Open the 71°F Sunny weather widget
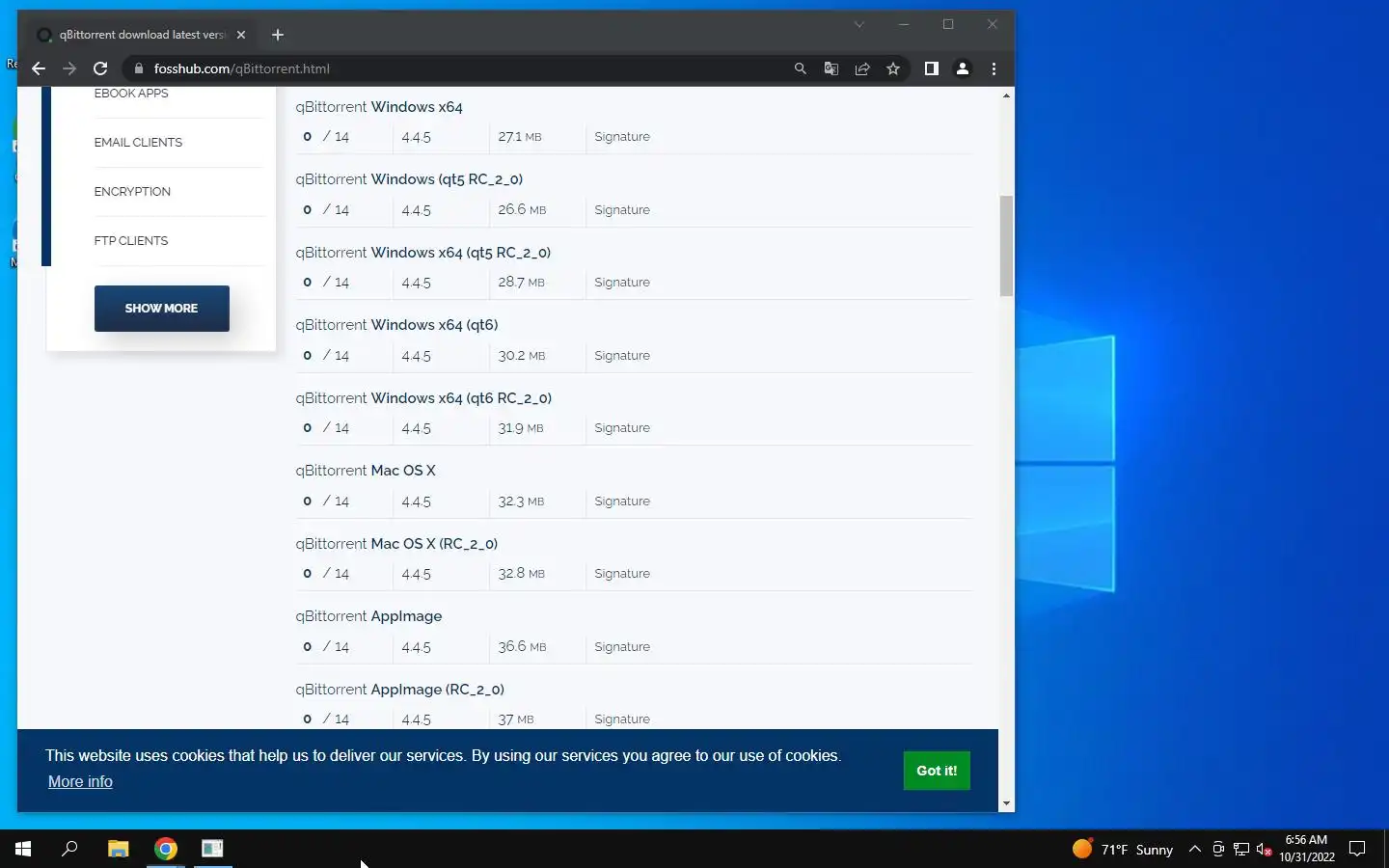The height and width of the screenshot is (868, 1389). tap(1122, 850)
